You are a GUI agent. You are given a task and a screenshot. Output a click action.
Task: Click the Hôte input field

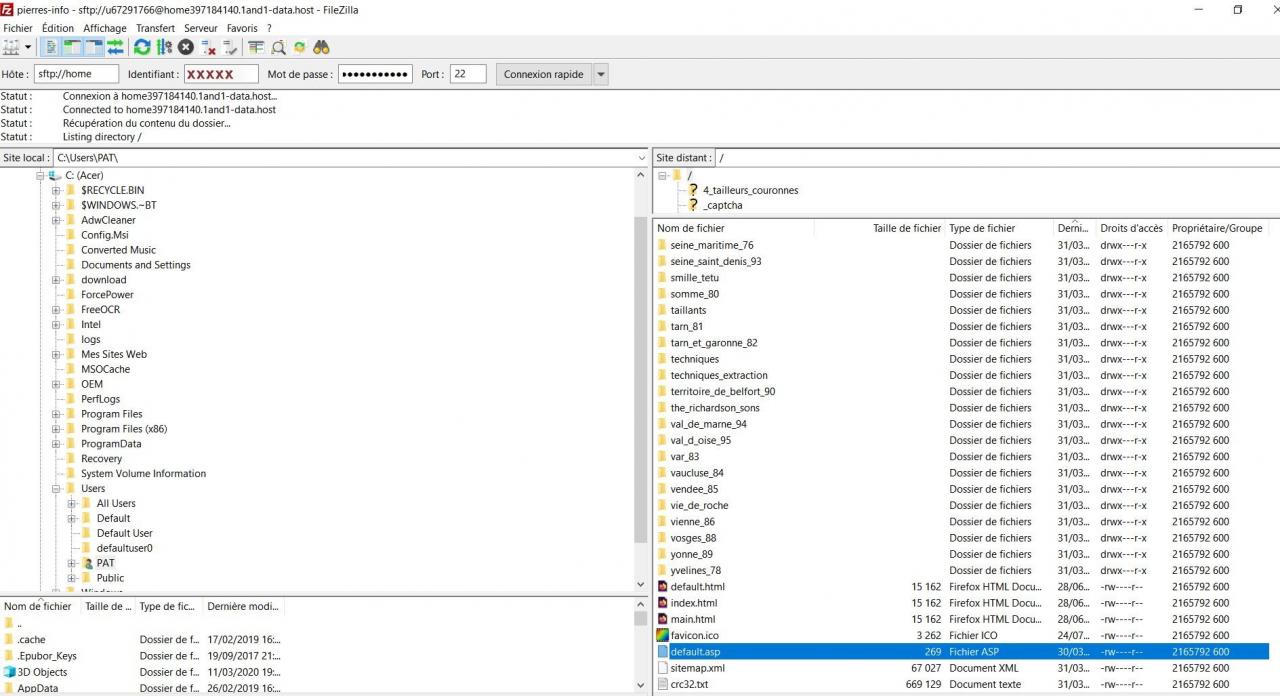click(76, 74)
